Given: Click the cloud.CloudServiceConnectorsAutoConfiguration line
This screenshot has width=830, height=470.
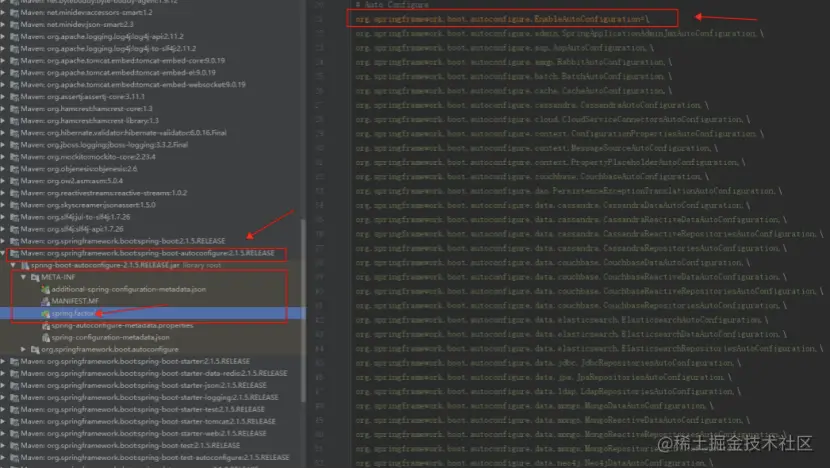Looking at the screenshot, I should [553, 119].
